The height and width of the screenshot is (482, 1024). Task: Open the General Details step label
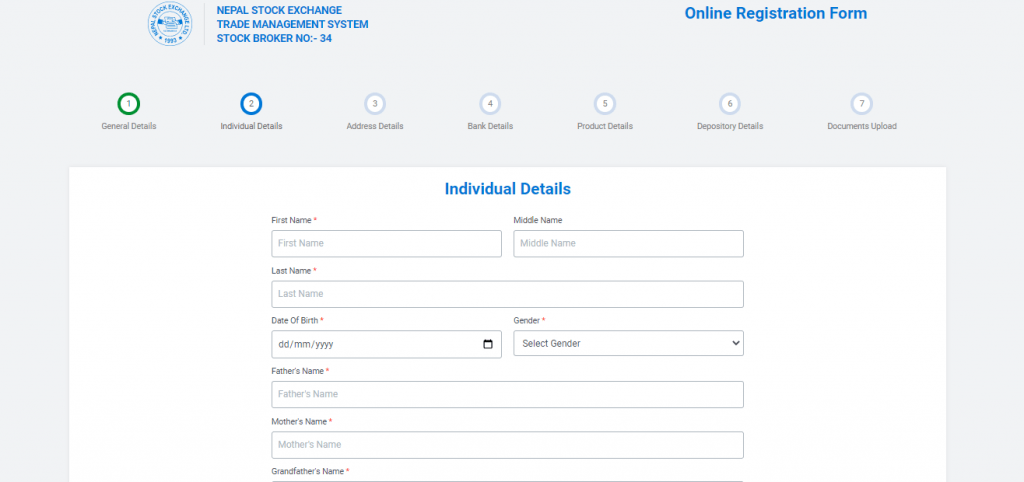pyautogui.click(x=129, y=126)
